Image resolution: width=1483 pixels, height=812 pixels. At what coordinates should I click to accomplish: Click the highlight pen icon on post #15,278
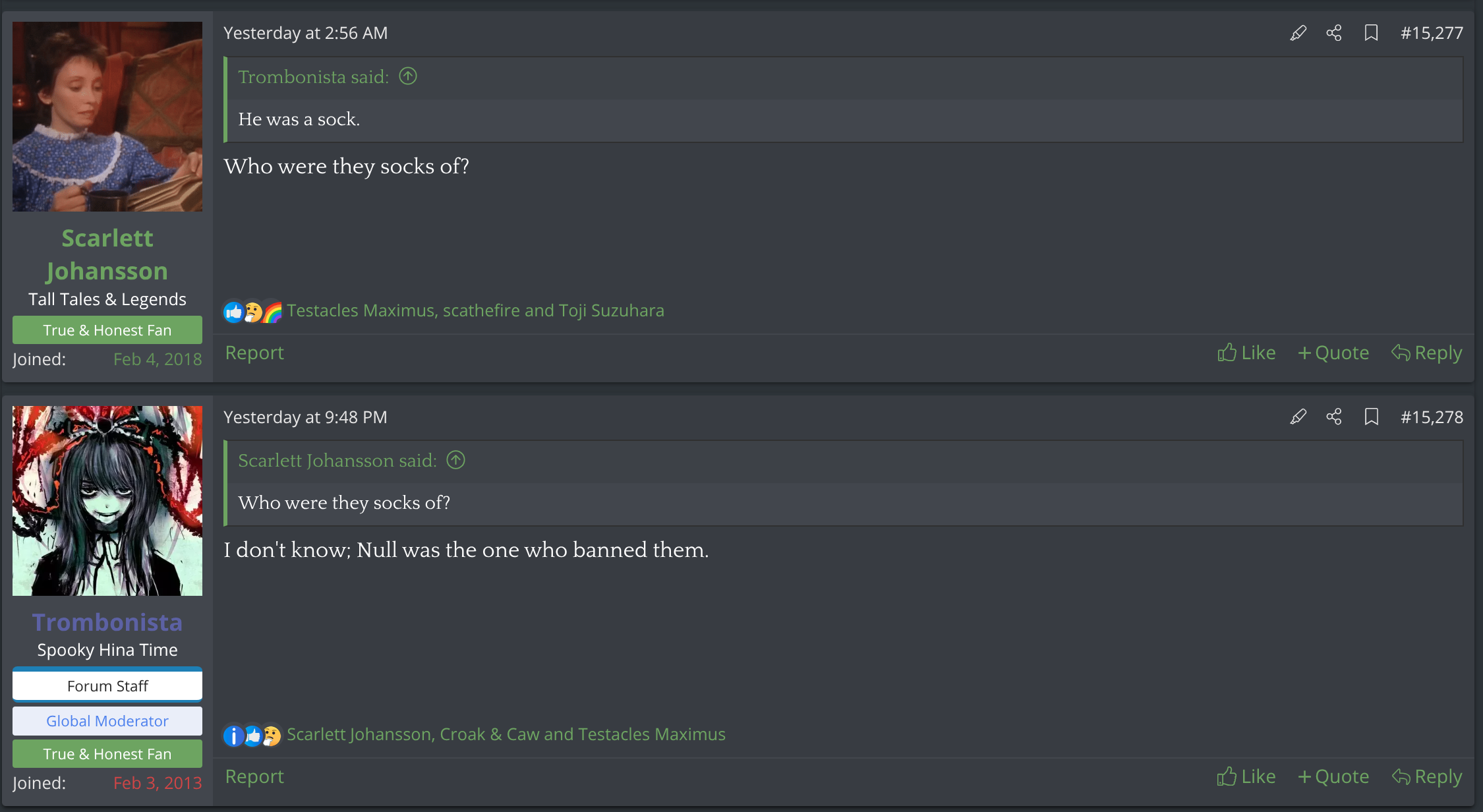point(1298,417)
